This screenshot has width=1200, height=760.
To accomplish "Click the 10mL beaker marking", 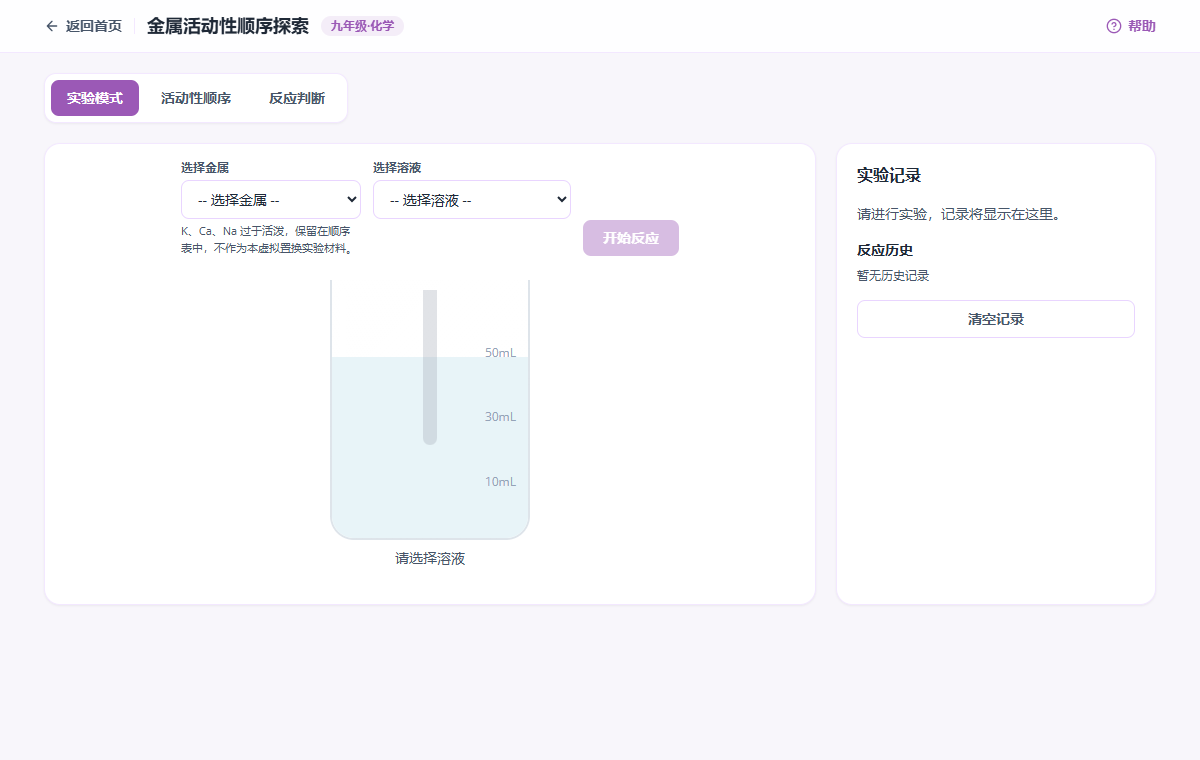I will (x=501, y=482).
